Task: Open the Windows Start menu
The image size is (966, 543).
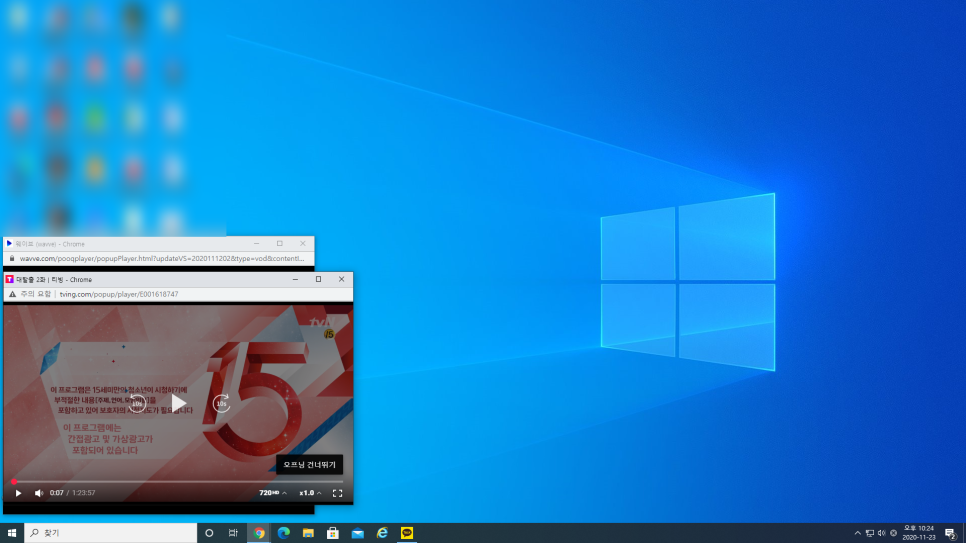Action: coord(12,533)
